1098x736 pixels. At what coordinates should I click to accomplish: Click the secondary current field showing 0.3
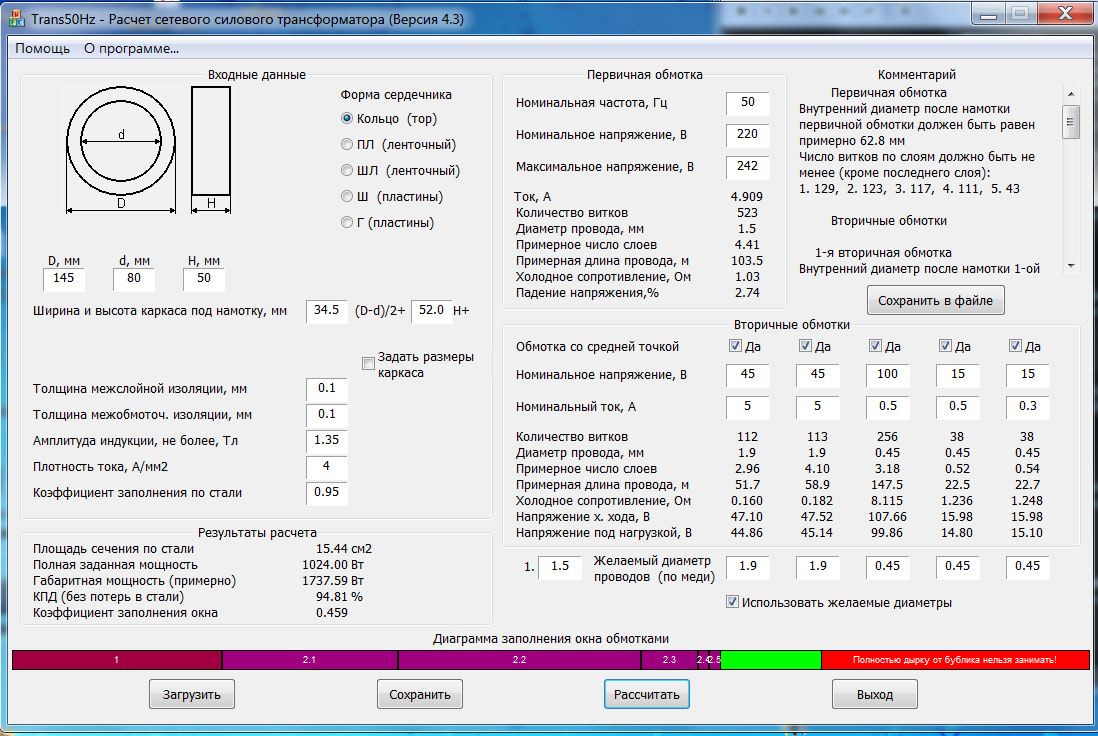pos(1027,407)
